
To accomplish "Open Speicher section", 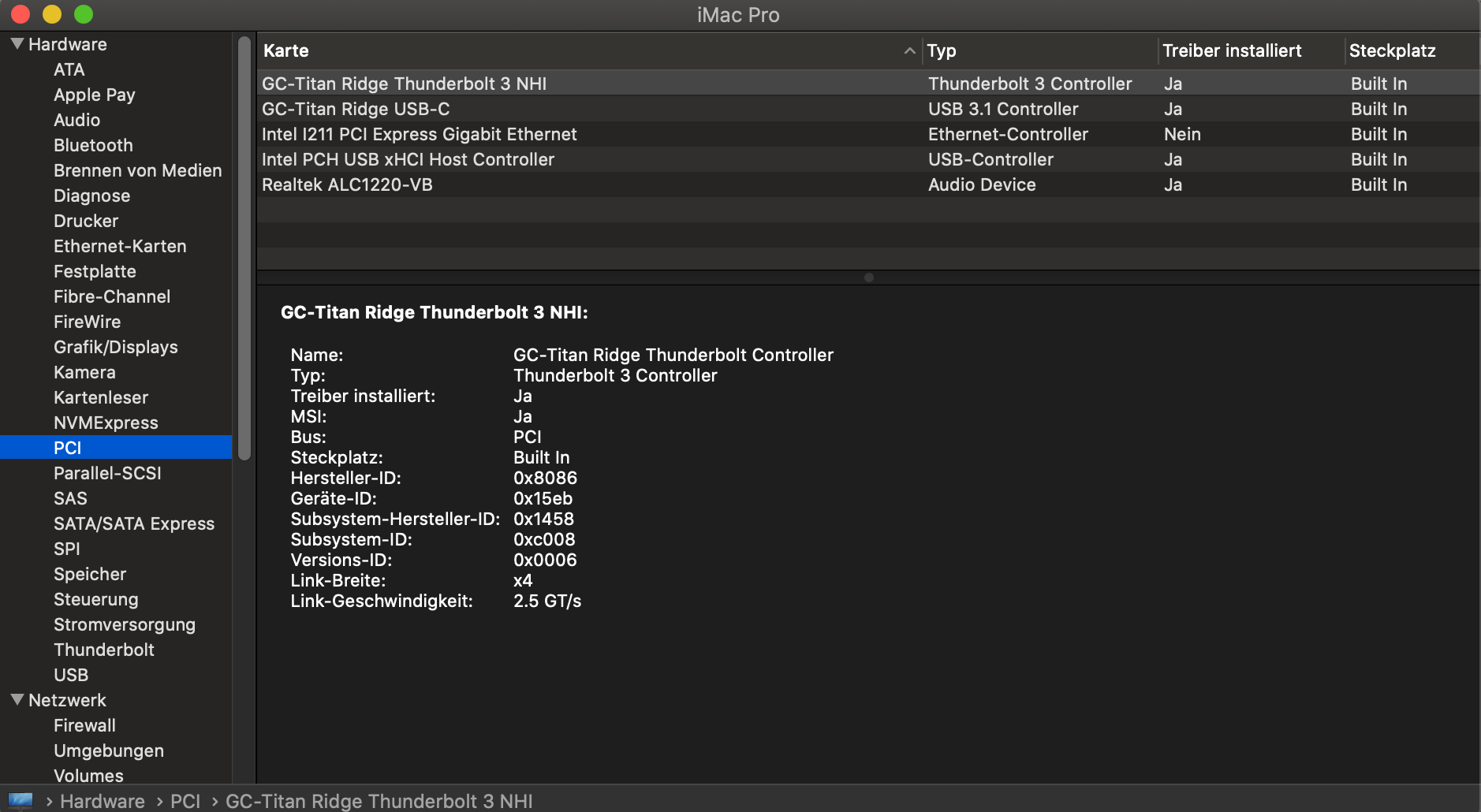I will [x=90, y=574].
